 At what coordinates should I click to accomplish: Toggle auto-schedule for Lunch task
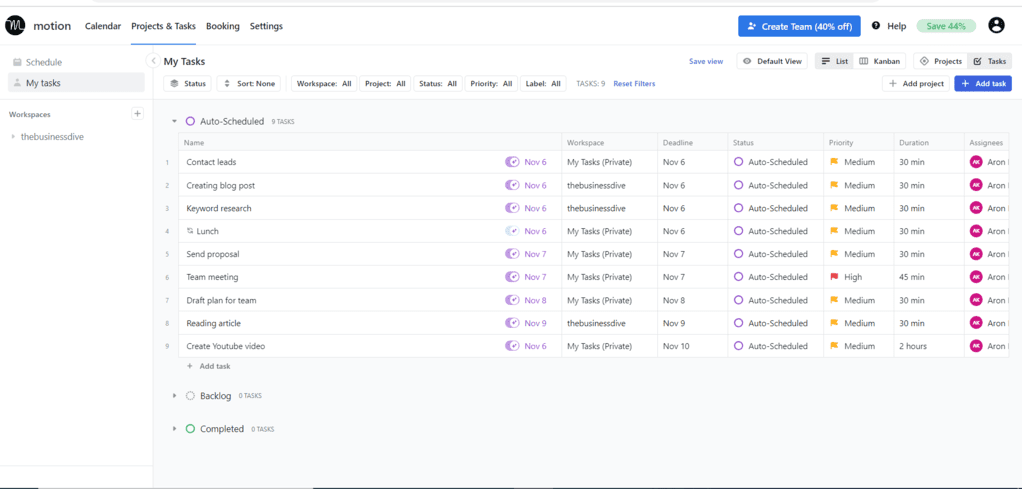coord(512,231)
